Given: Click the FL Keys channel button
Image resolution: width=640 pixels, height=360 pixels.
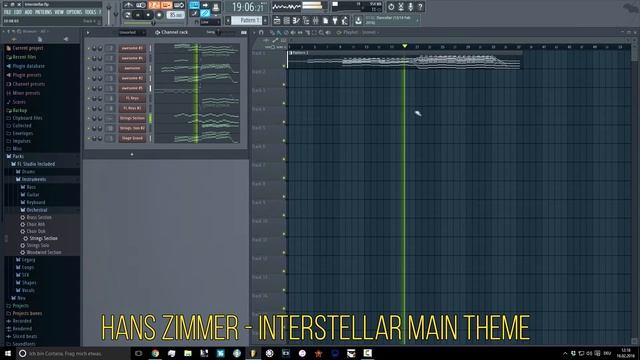Looking at the screenshot, I should [132, 98].
